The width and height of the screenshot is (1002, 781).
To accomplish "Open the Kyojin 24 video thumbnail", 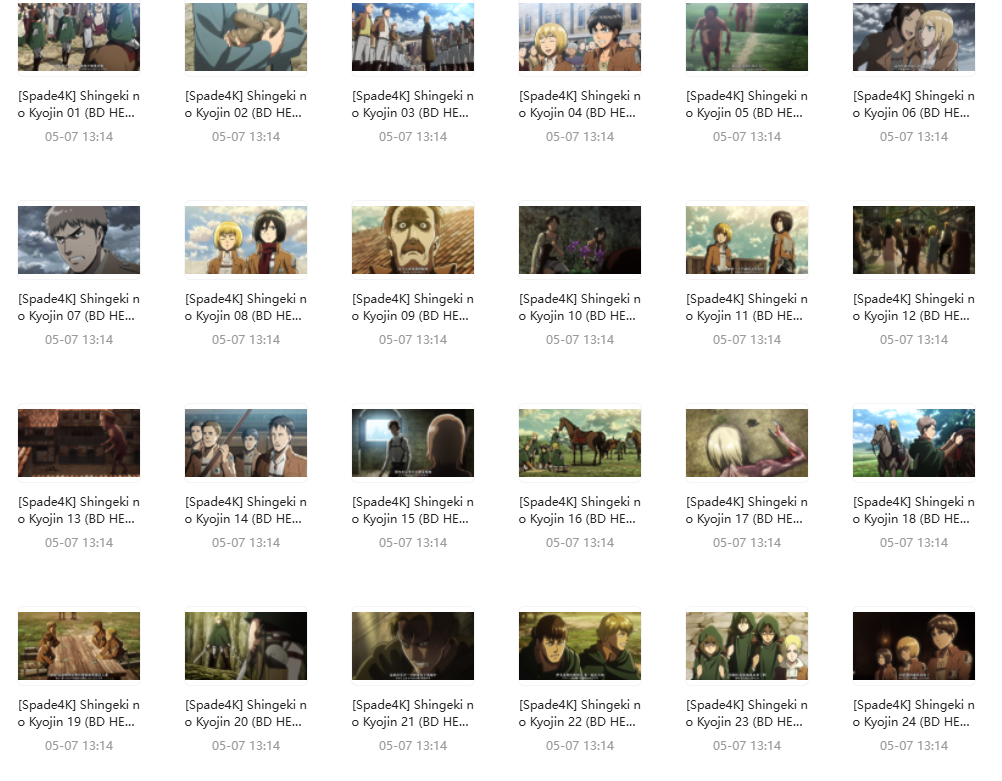I will [x=914, y=646].
